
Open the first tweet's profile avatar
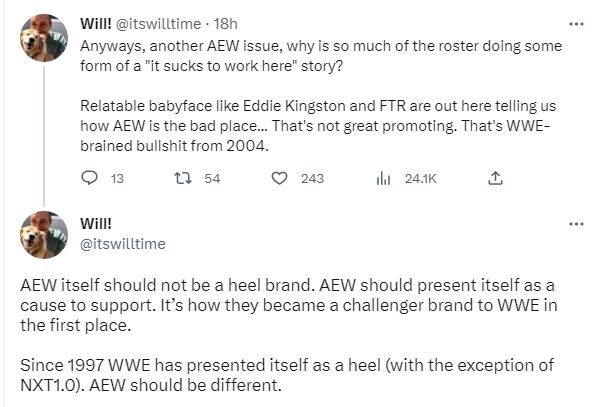click(44, 38)
